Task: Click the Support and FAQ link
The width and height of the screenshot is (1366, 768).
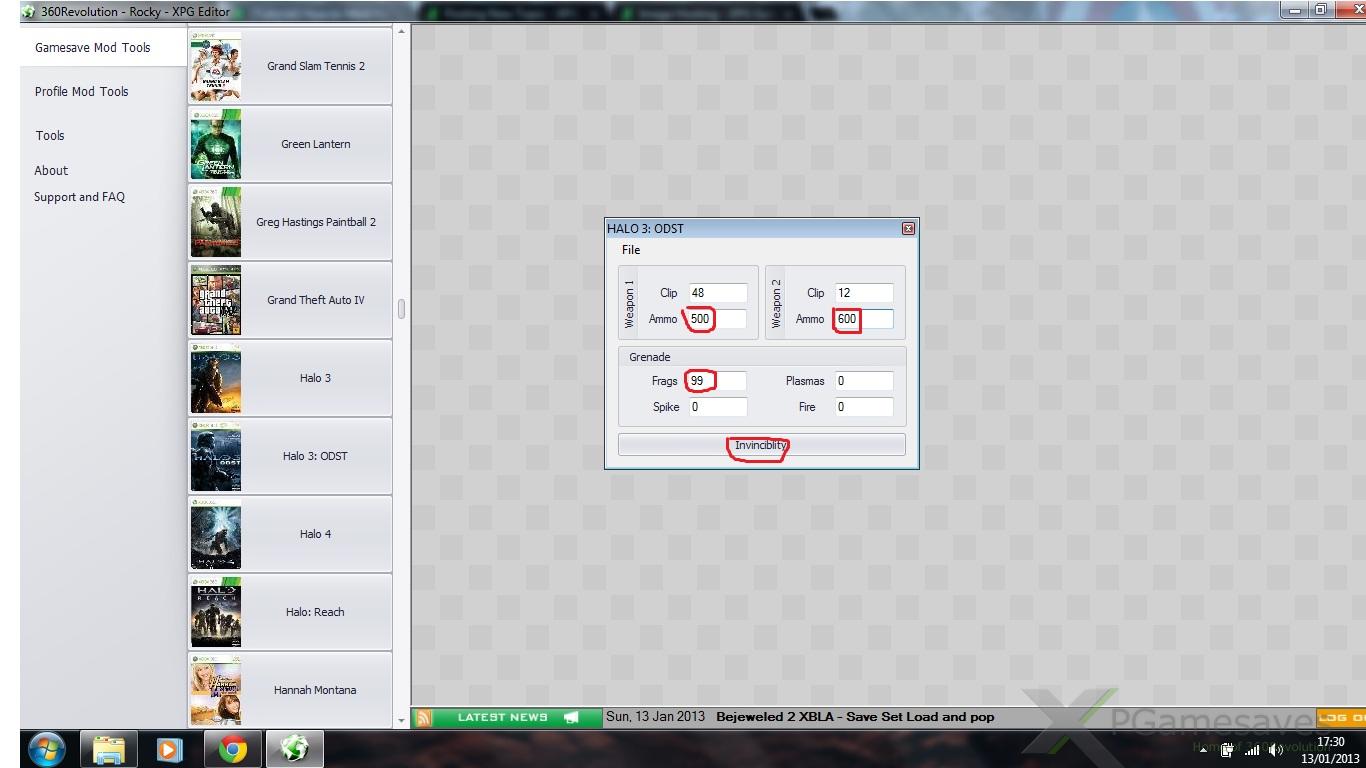Action: pos(80,197)
